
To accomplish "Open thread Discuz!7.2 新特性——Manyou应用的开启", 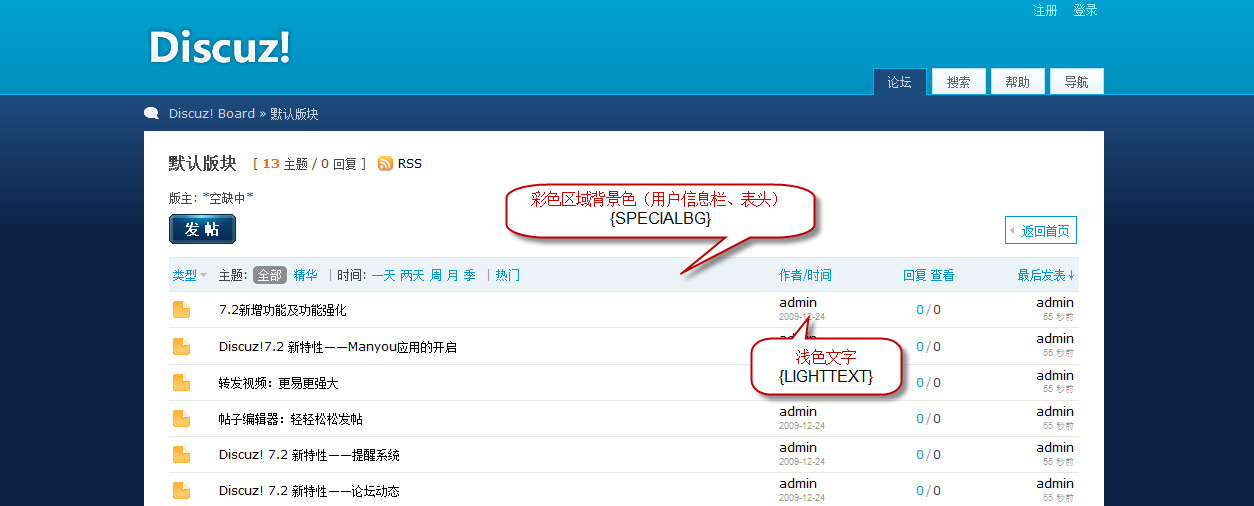I will [338, 347].
